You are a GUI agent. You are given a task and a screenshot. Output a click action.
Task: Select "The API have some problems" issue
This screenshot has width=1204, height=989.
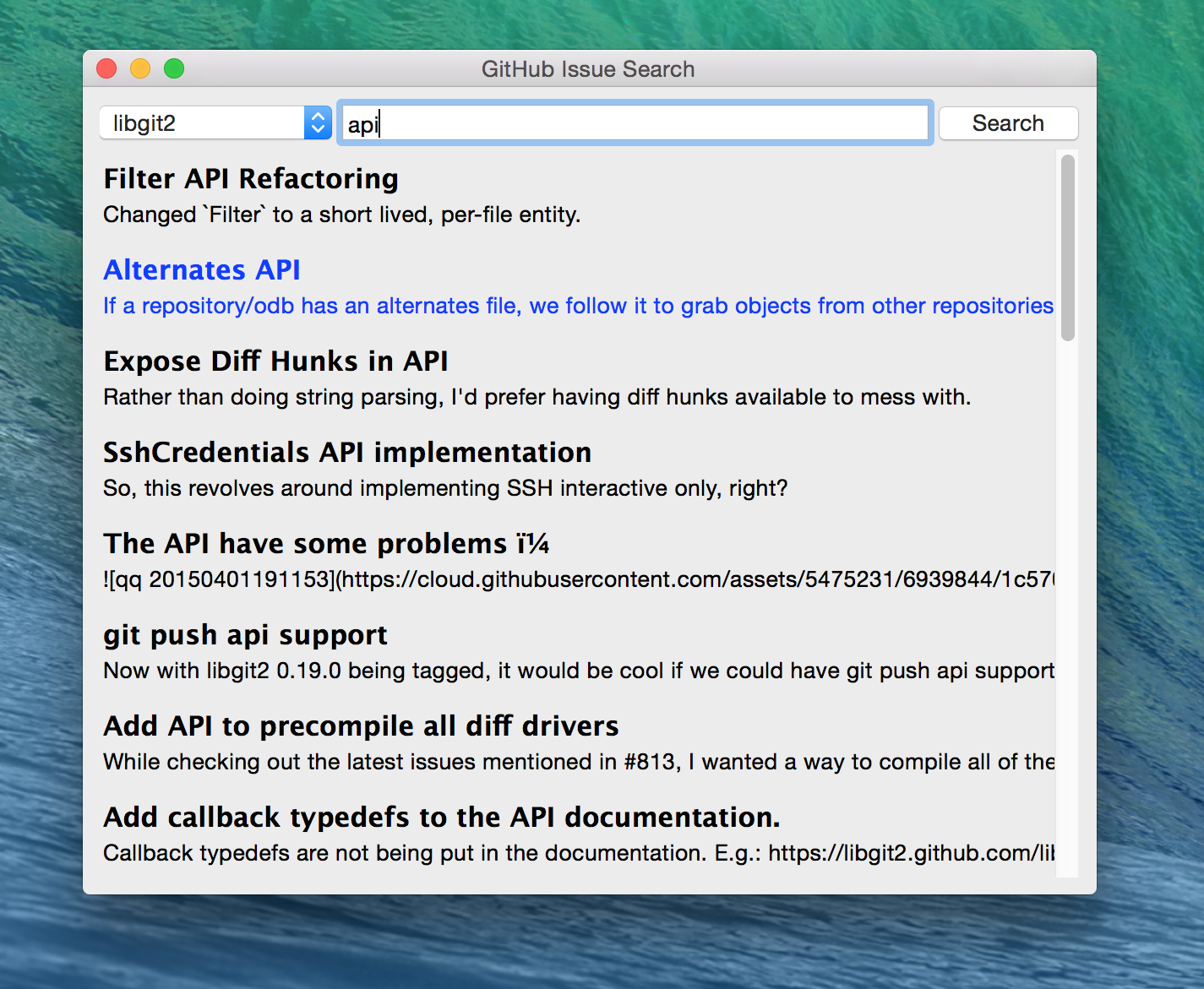pyautogui.click(x=325, y=544)
